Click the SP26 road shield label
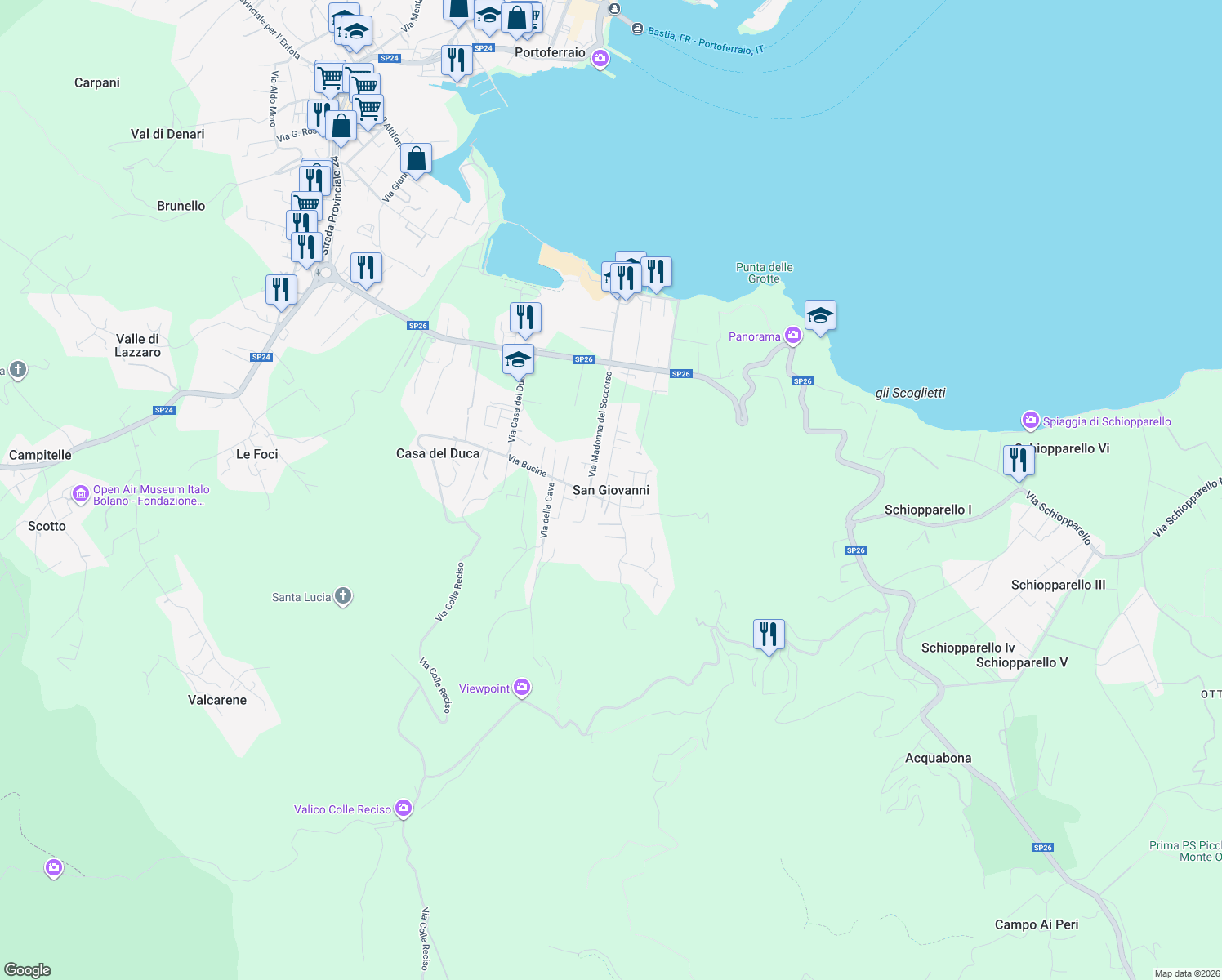The image size is (1222, 980). click(583, 359)
